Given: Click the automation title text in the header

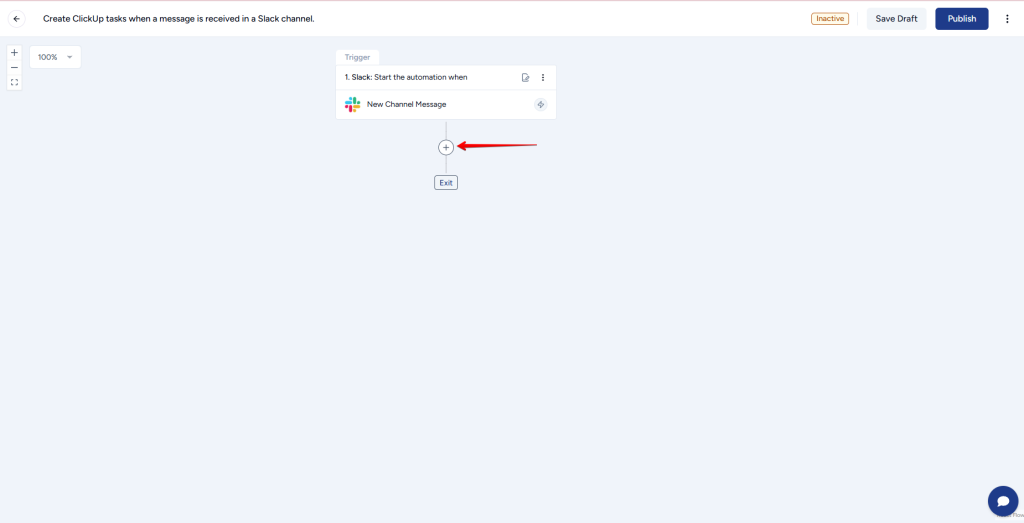Looking at the screenshot, I should 178,19.
